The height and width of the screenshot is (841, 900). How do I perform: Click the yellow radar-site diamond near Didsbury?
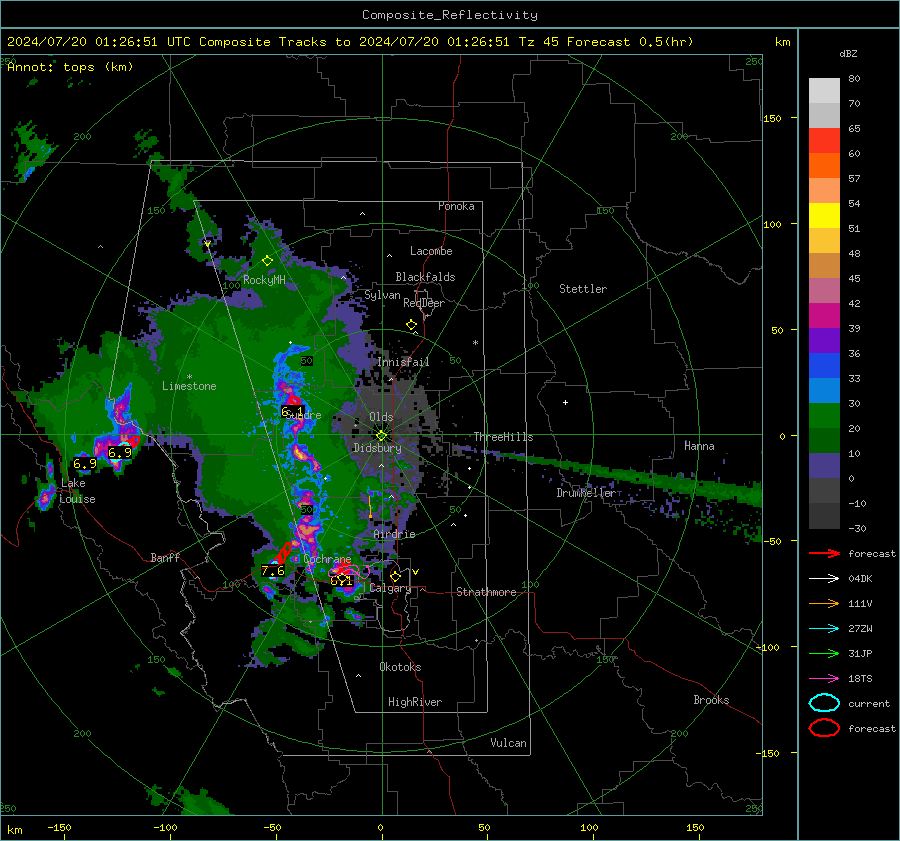(381, 436)
